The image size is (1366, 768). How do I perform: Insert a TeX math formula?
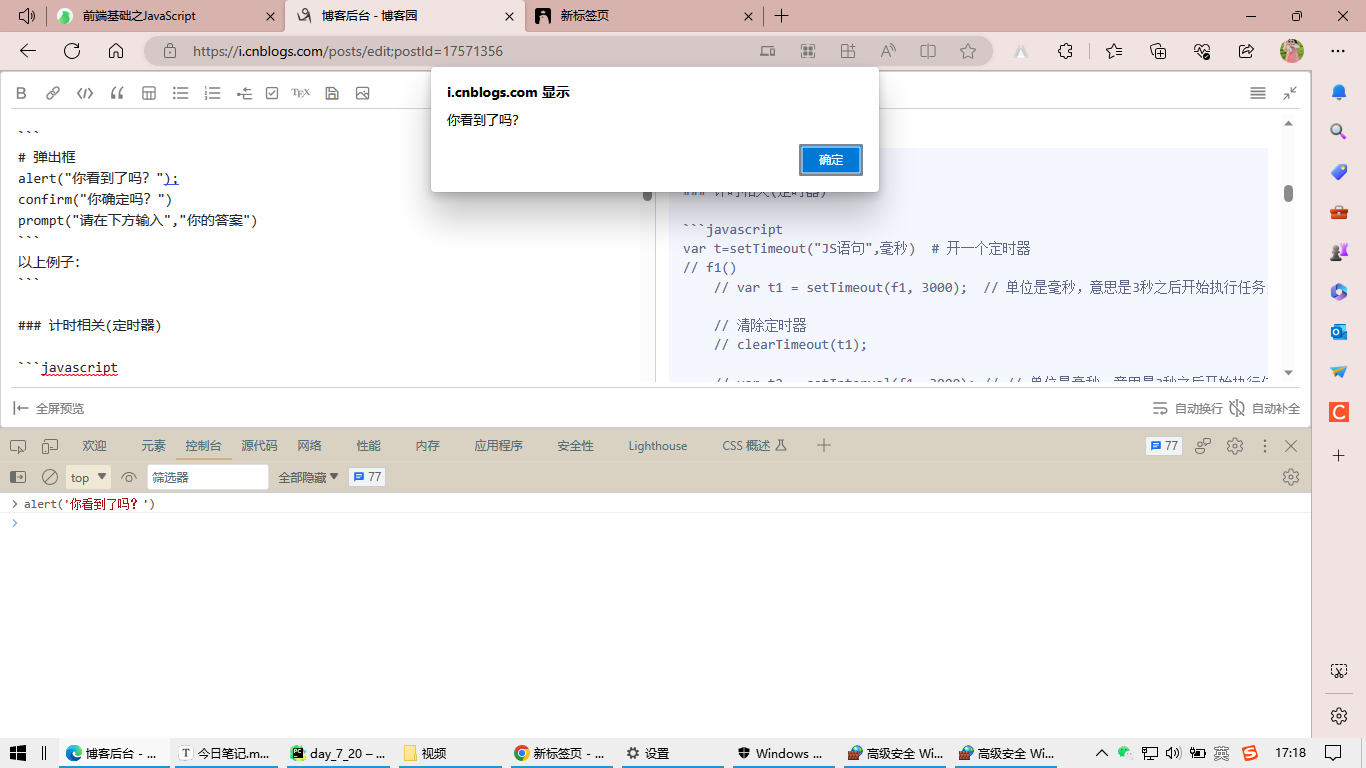(x=301, y=93)
